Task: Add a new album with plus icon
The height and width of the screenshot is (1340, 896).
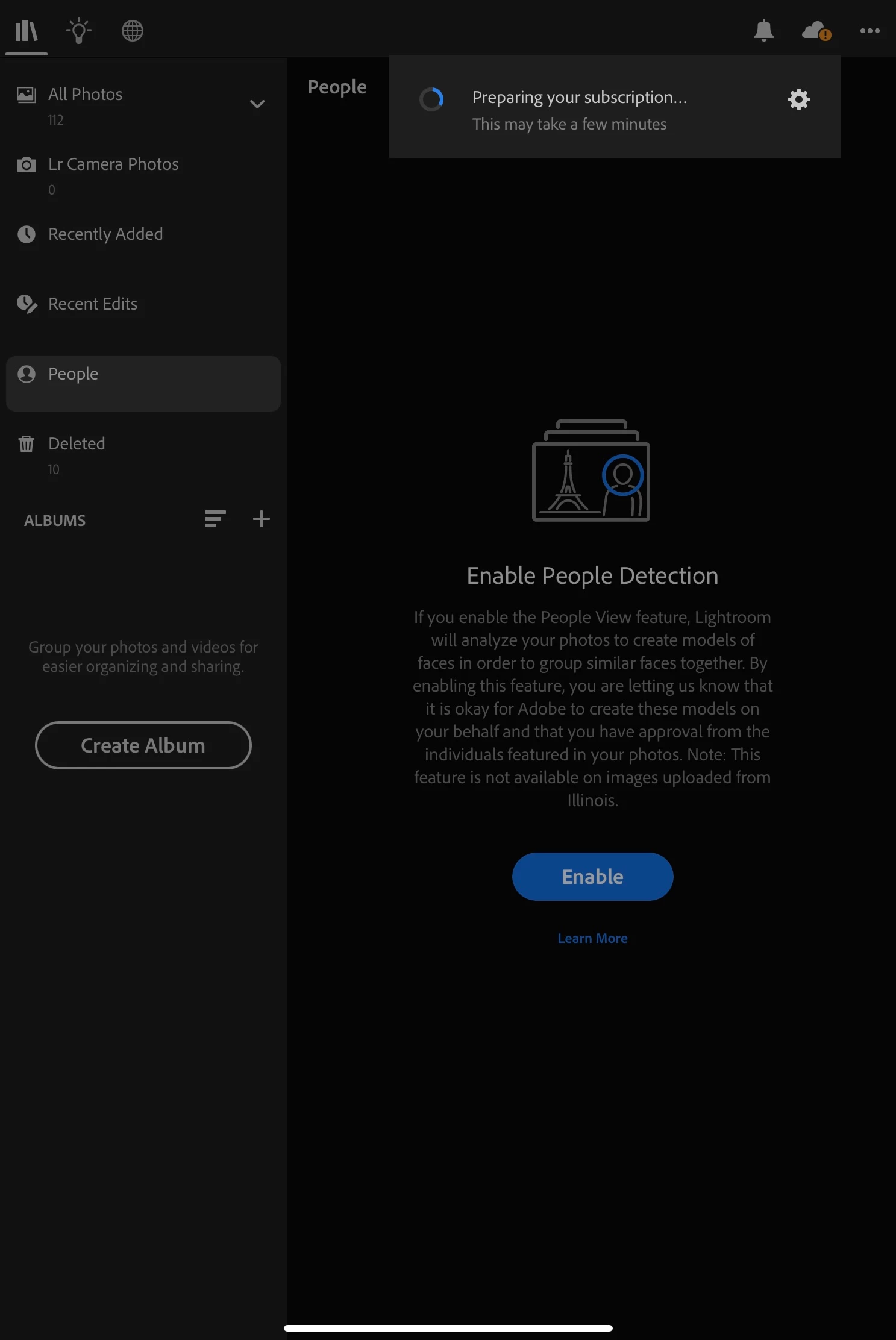Action: click(261, 519)
